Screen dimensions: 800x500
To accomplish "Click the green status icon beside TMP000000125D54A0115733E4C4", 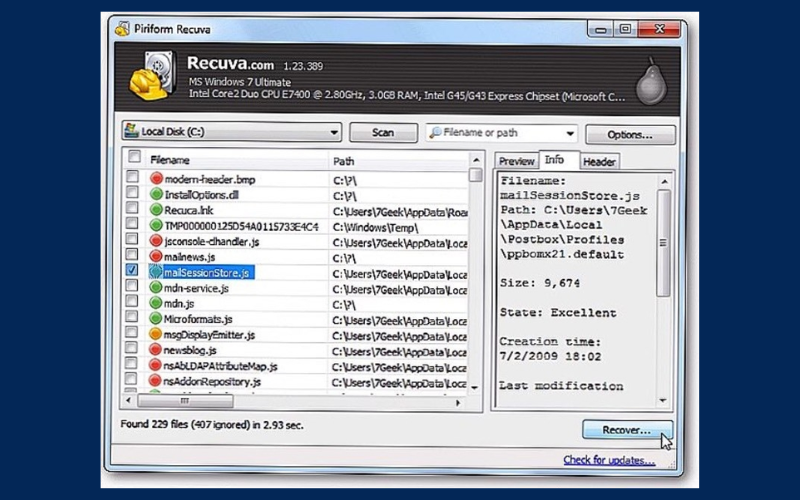I will coord(156,226).
